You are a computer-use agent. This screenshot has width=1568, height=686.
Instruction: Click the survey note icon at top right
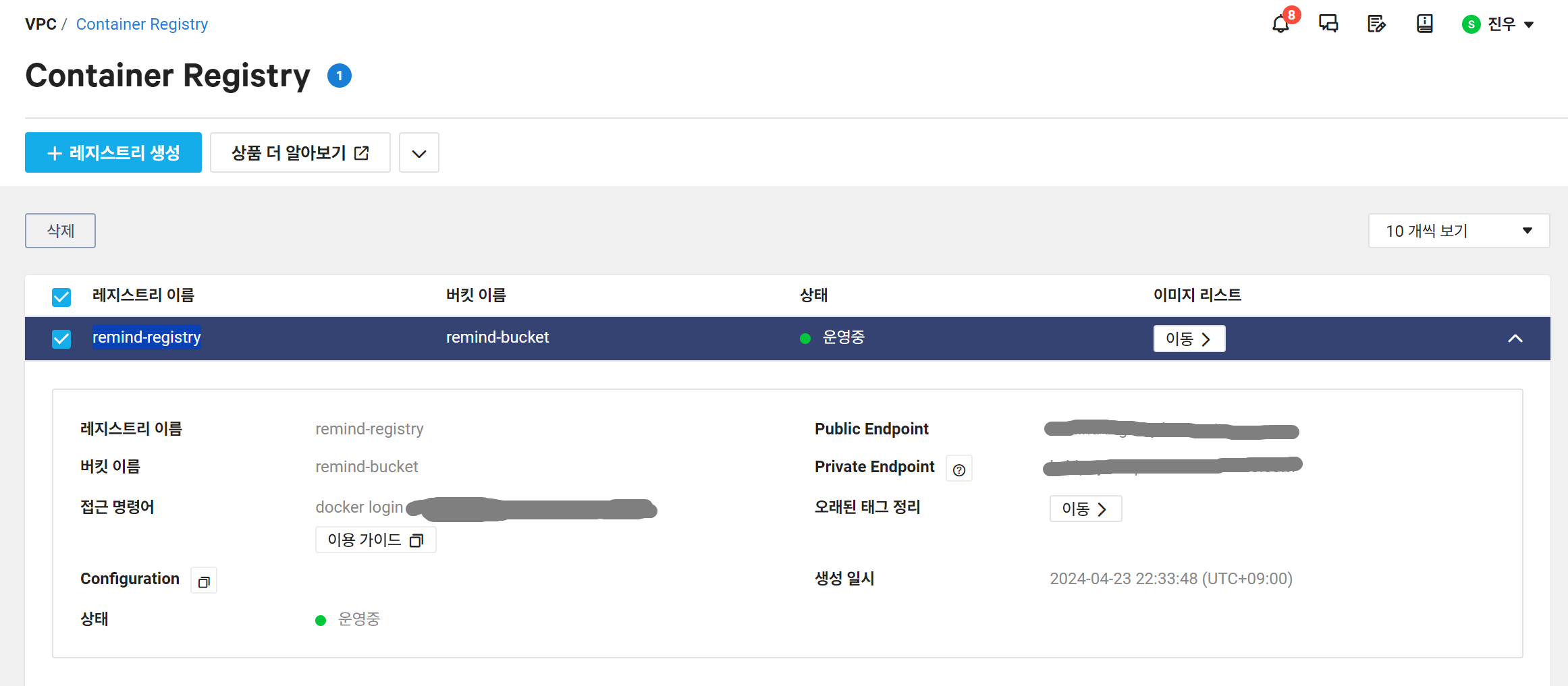1376,23
